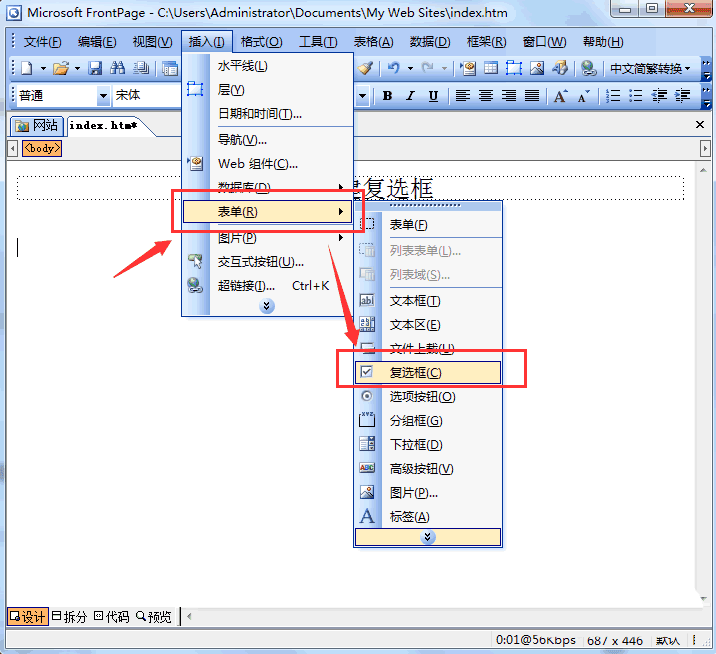716x654 pixels.
Task: Expand the form submenu's hidden items chevron
Action: (x=427, y=537)
